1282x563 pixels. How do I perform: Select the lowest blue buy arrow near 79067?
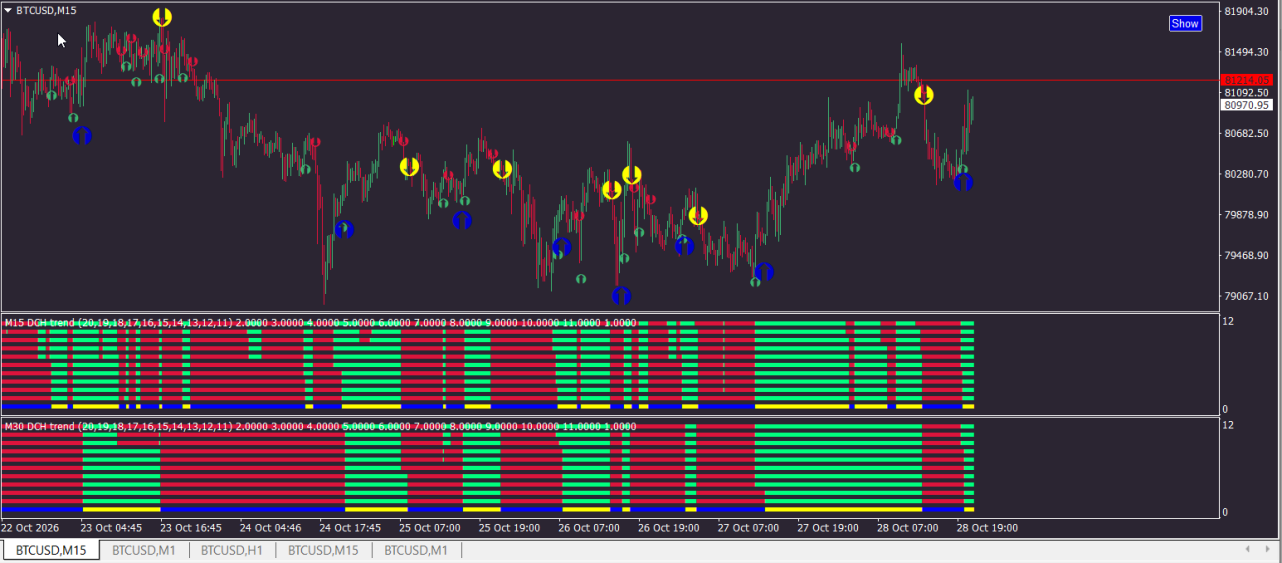(x=621, y=295)
